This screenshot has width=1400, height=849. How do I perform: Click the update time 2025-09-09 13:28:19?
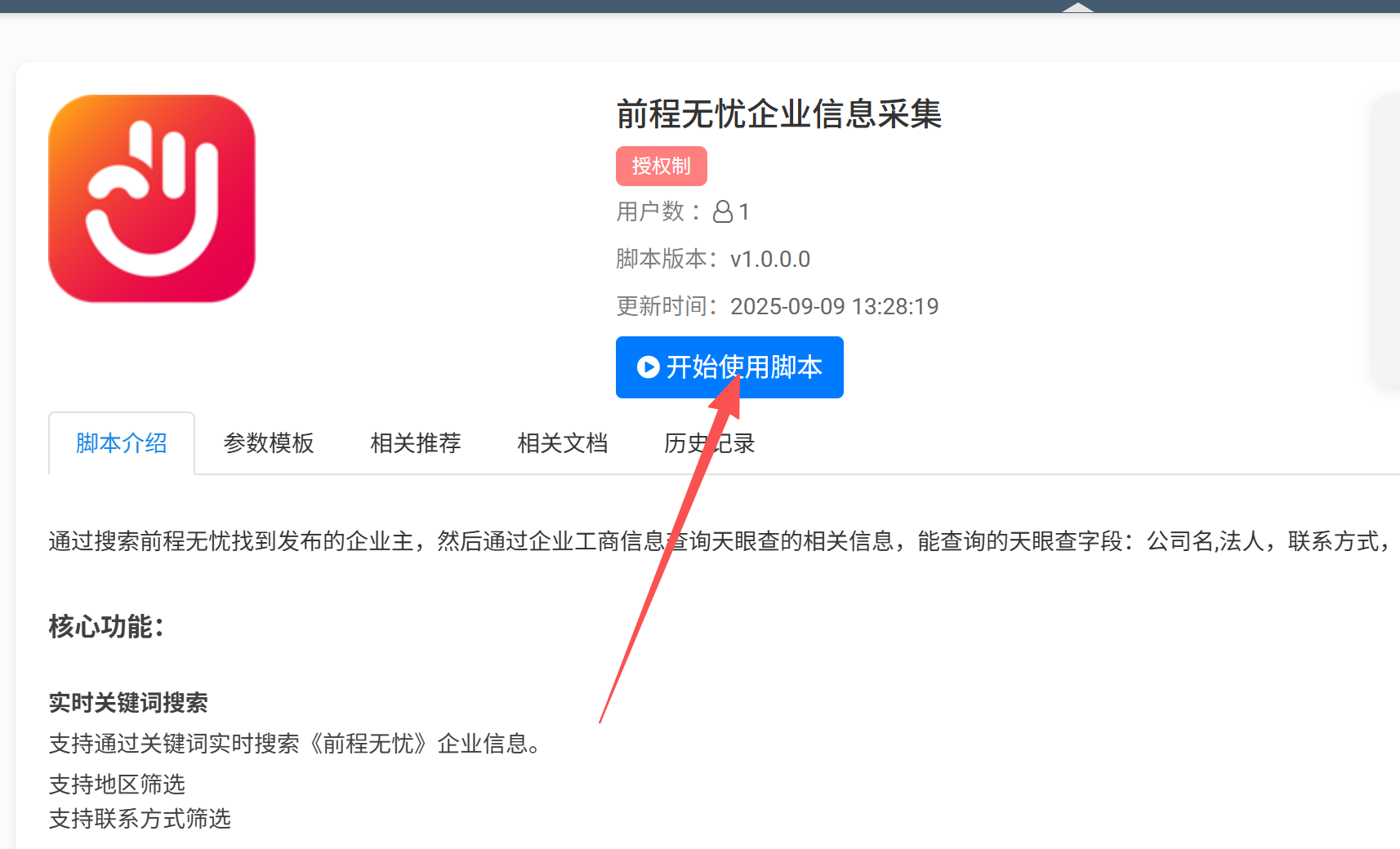click(x=834, y=307)
